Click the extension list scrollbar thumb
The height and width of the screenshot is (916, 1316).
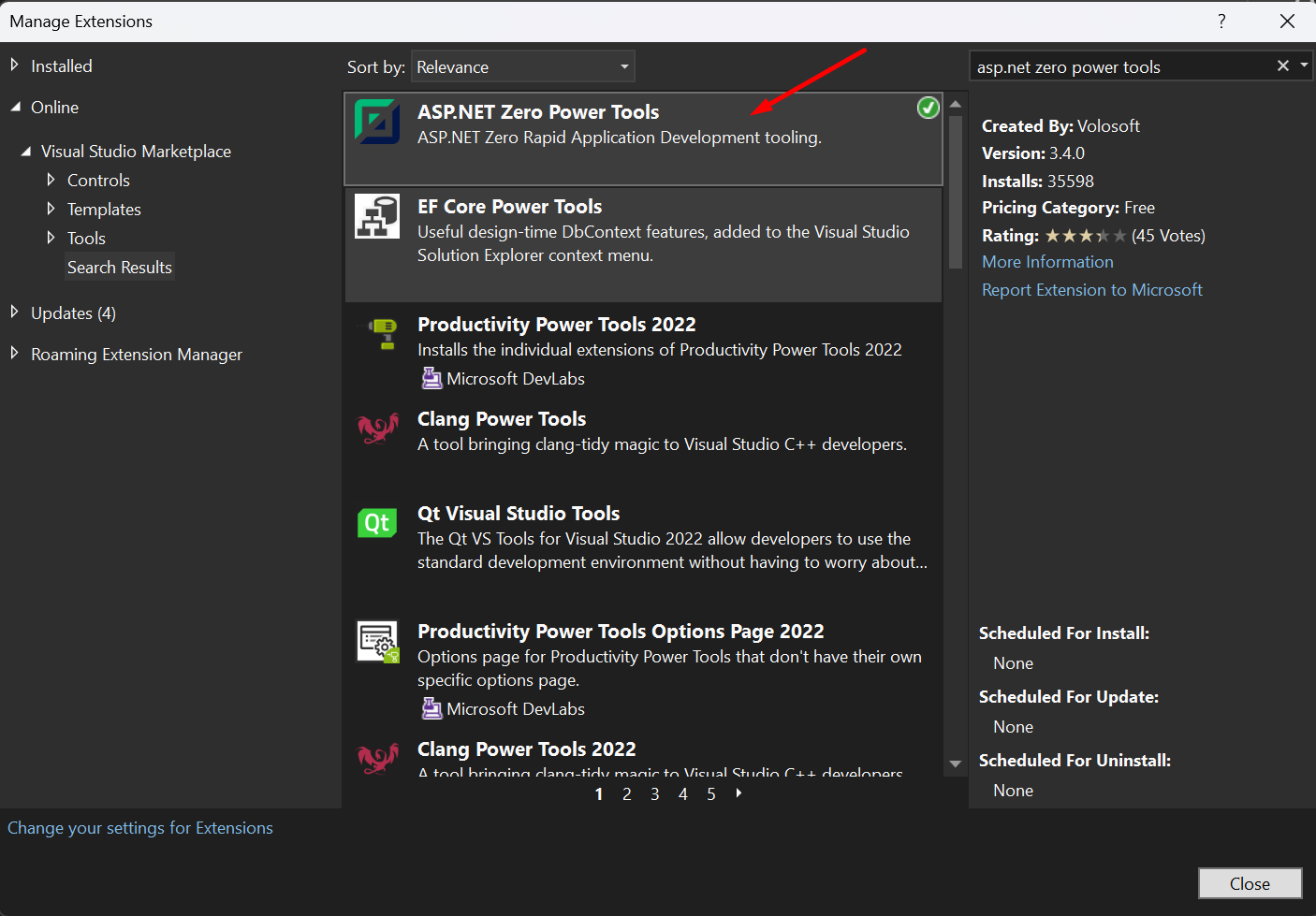point(955,192)
